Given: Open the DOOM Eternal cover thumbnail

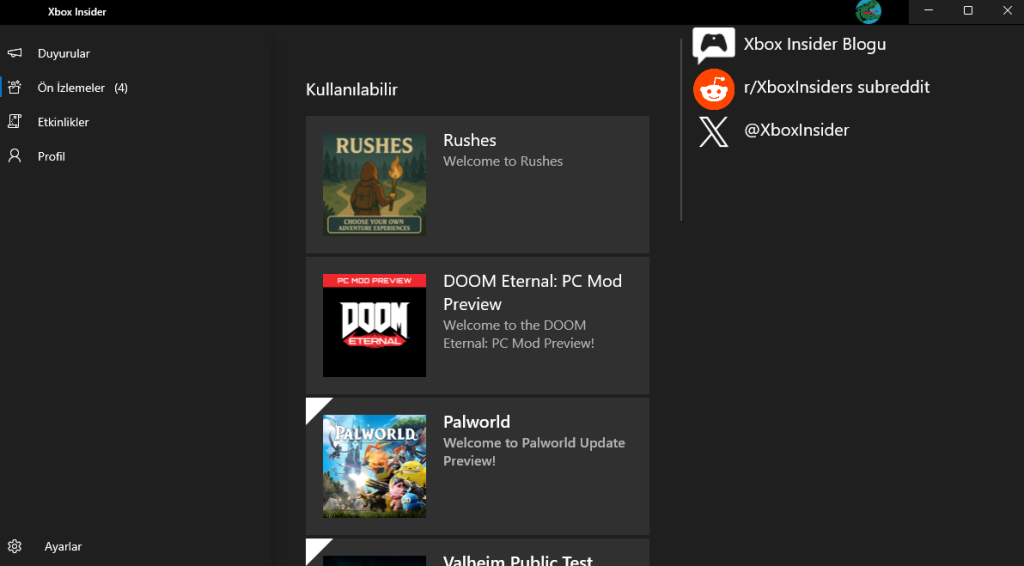Looking at the screenshot, I should pos(374,325).
